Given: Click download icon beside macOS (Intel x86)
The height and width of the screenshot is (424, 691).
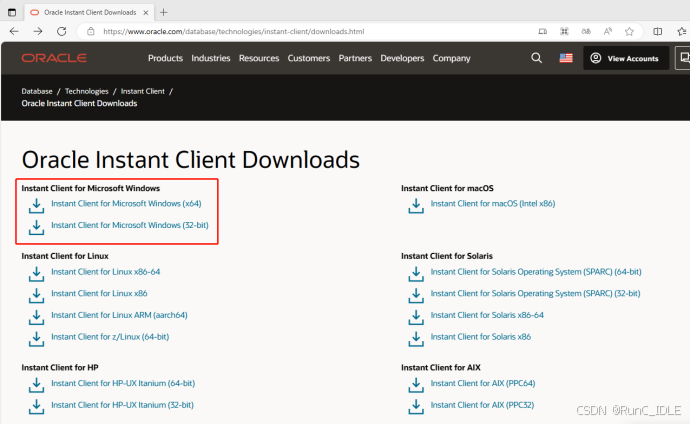Looking at the screenshot, I should [x=416, y=206].
